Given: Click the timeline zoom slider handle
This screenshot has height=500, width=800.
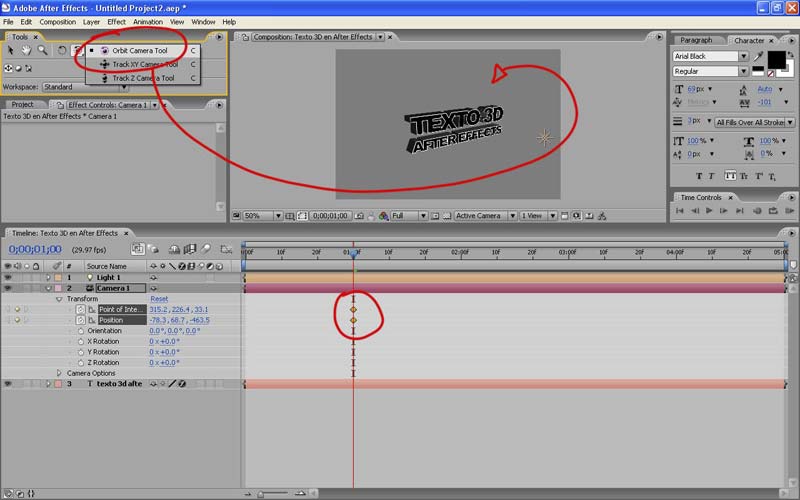Looking at the screenshot, I should (261, 494).
